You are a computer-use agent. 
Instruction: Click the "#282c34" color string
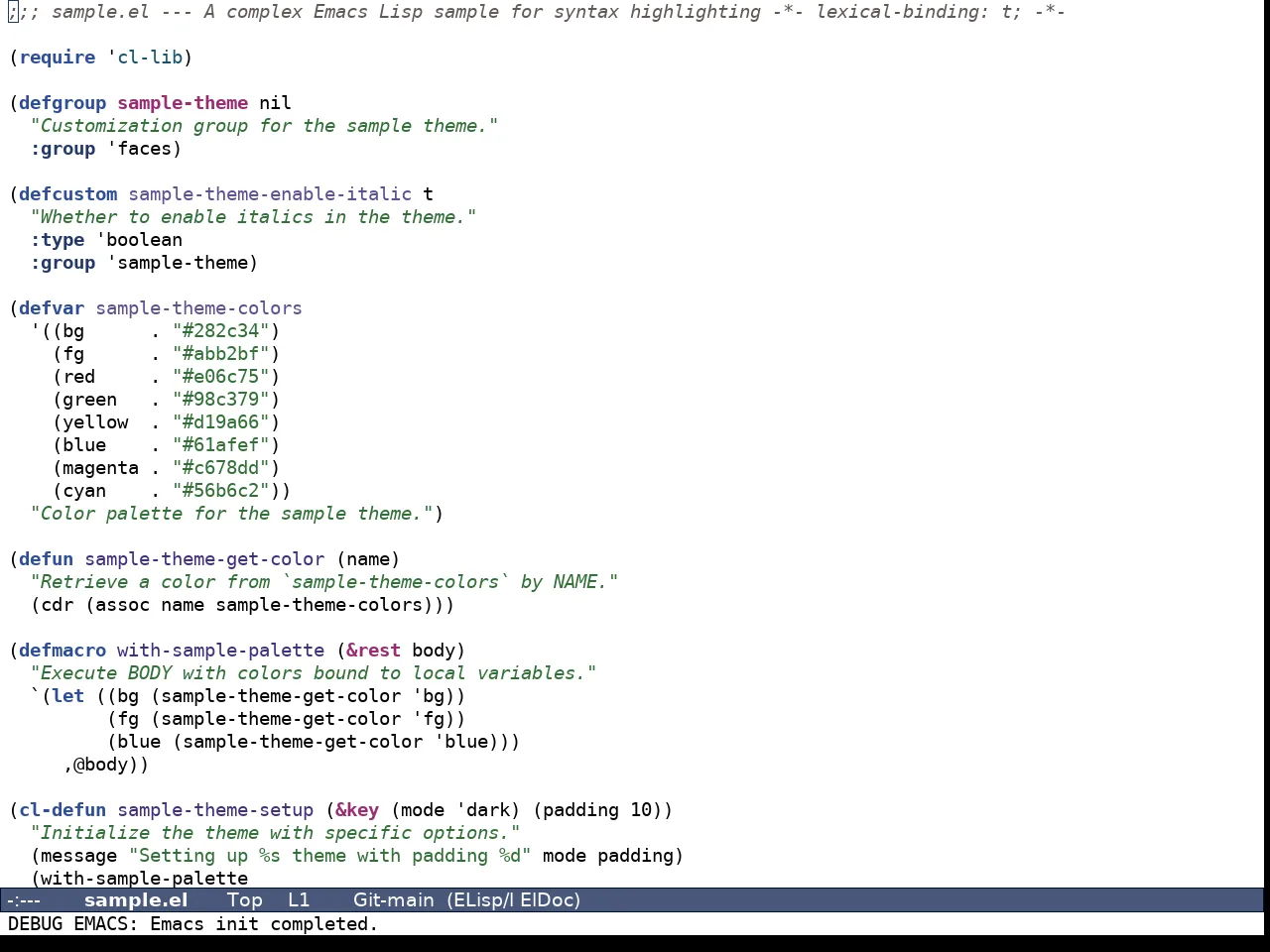click(x=221, y=331)
